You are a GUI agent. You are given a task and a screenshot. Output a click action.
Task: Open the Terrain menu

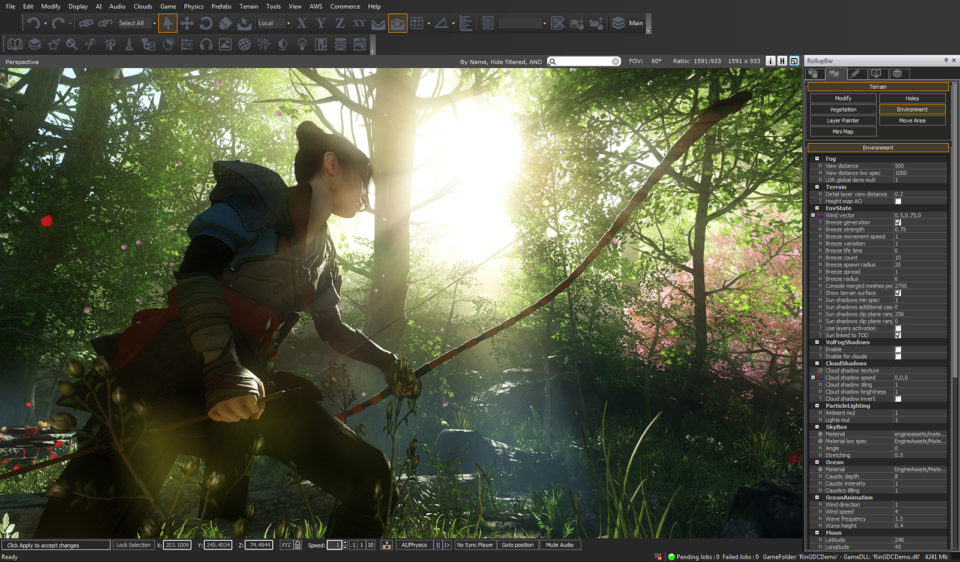tap(249, 6)
